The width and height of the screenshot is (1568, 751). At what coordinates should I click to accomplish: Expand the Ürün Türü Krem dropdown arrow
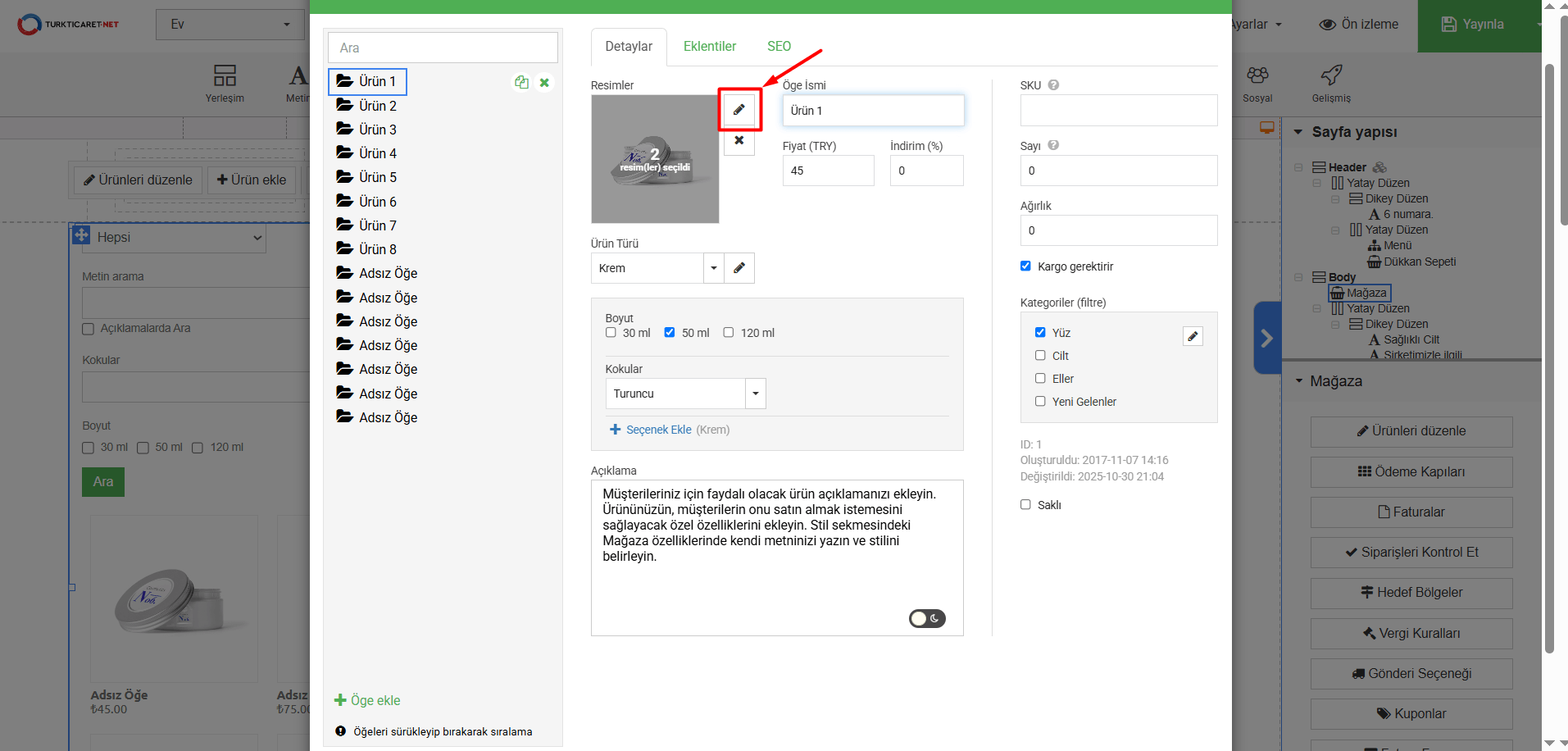(713, 268)
